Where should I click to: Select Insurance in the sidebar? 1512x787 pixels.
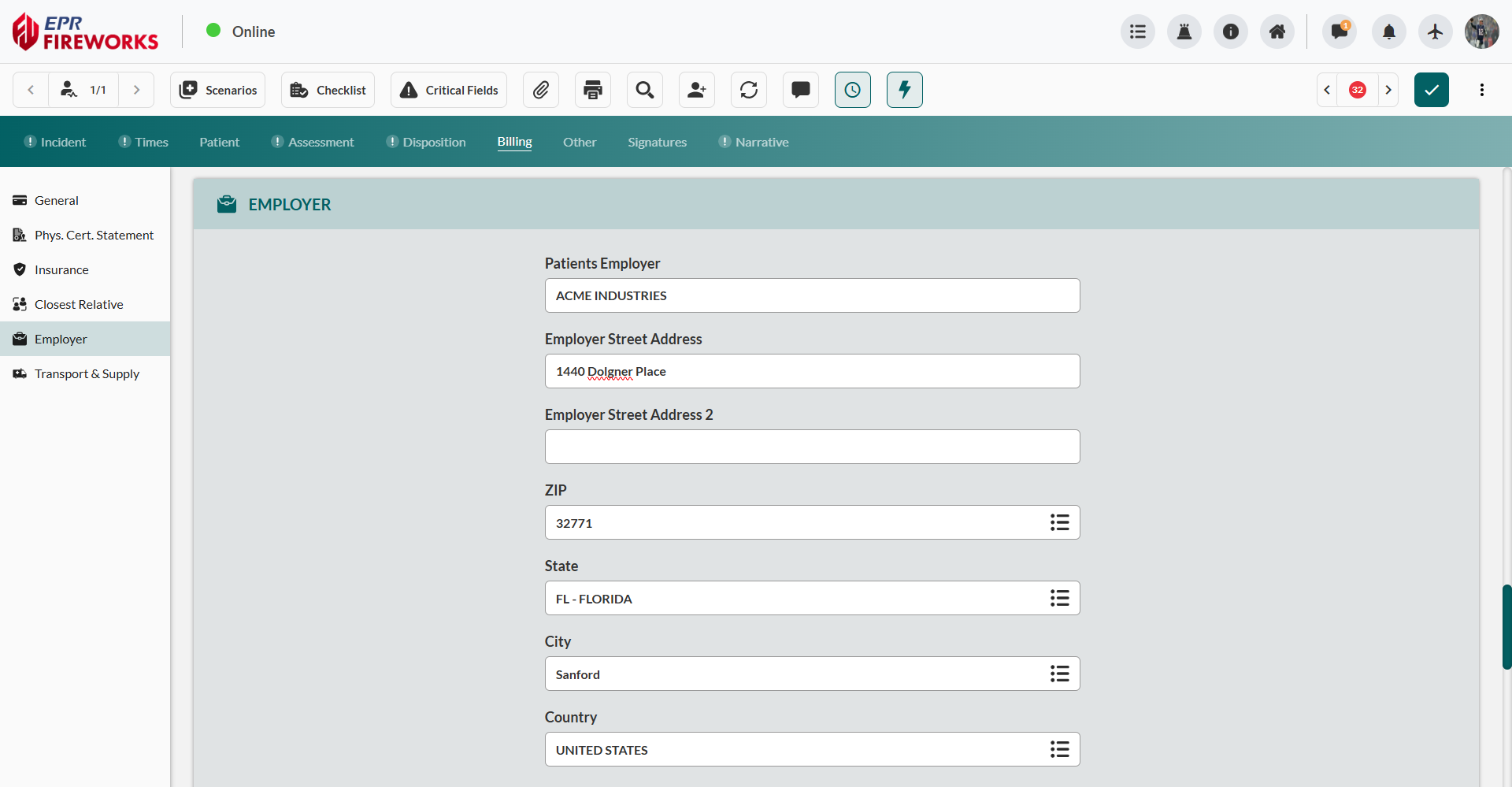coord(61,269)
